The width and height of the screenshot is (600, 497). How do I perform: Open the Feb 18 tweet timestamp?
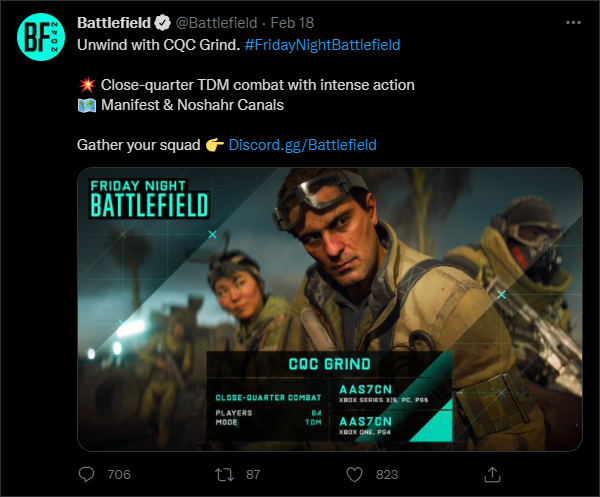pyautogui.click(x=292, y=22)
